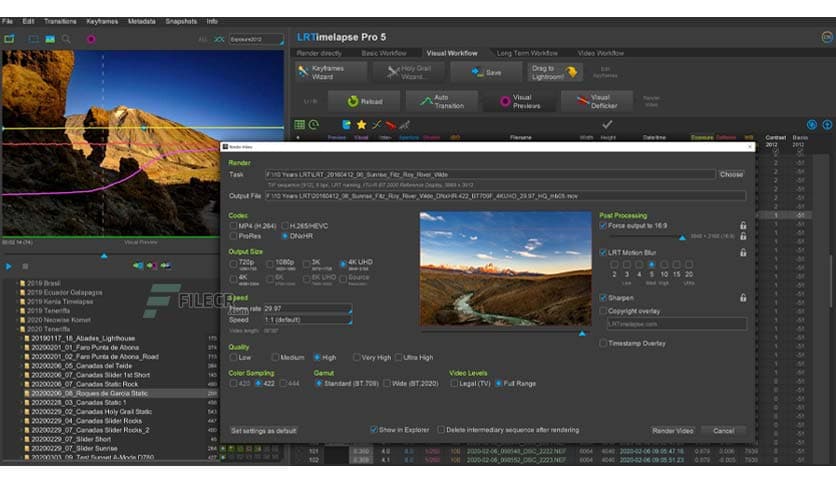Select Legal (TV) video levels
This screenshot has width=836, height=484.
[454, 383]
